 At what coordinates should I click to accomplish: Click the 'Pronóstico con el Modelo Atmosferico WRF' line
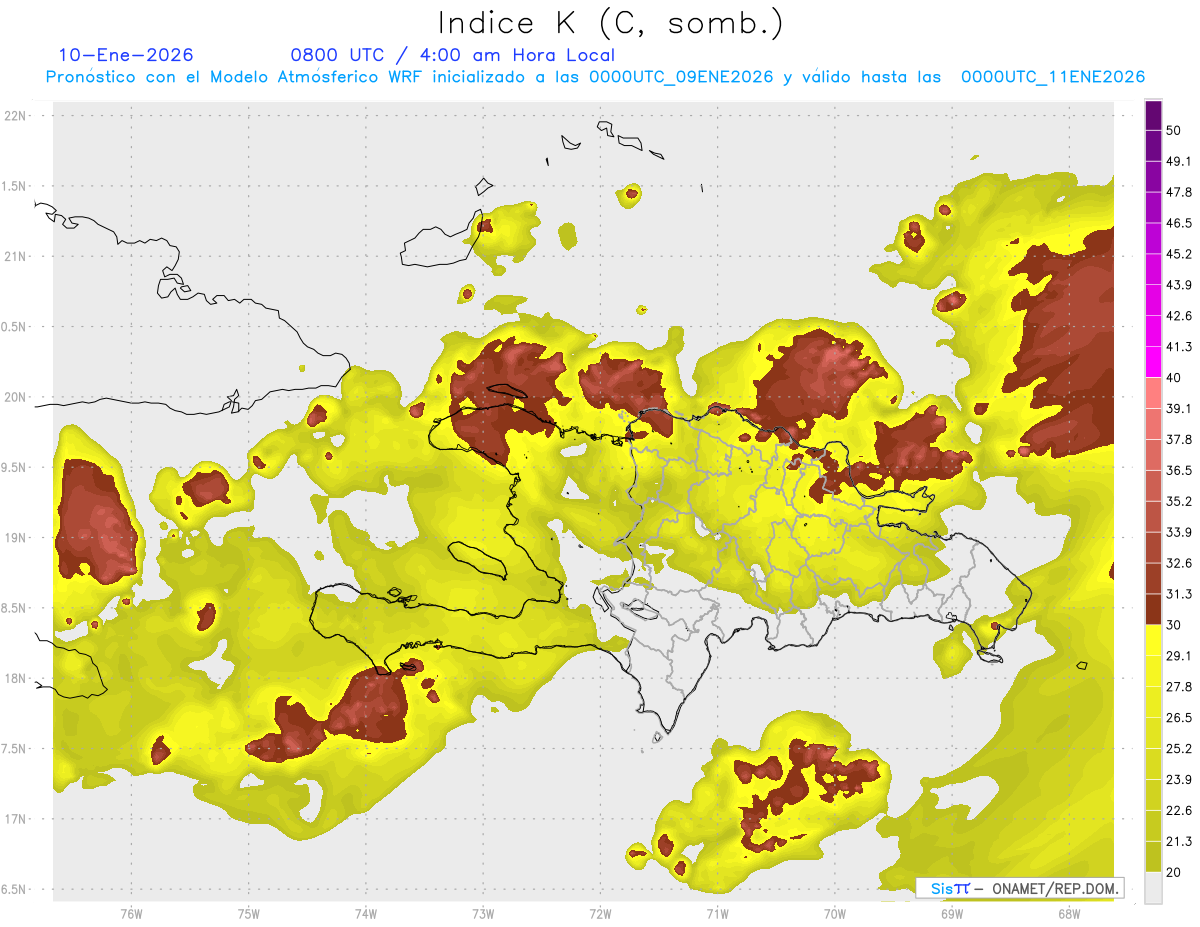click(595, 77)
